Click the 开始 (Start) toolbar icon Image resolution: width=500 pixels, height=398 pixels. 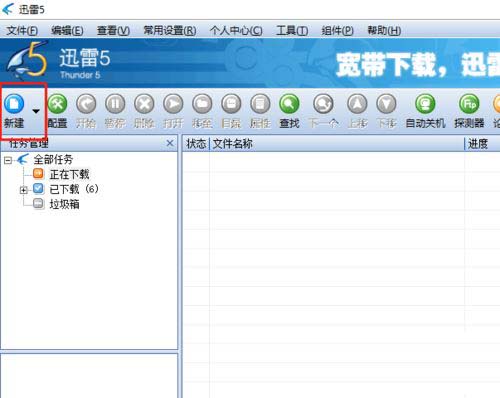pyautogui.click(x=86, y=104)
